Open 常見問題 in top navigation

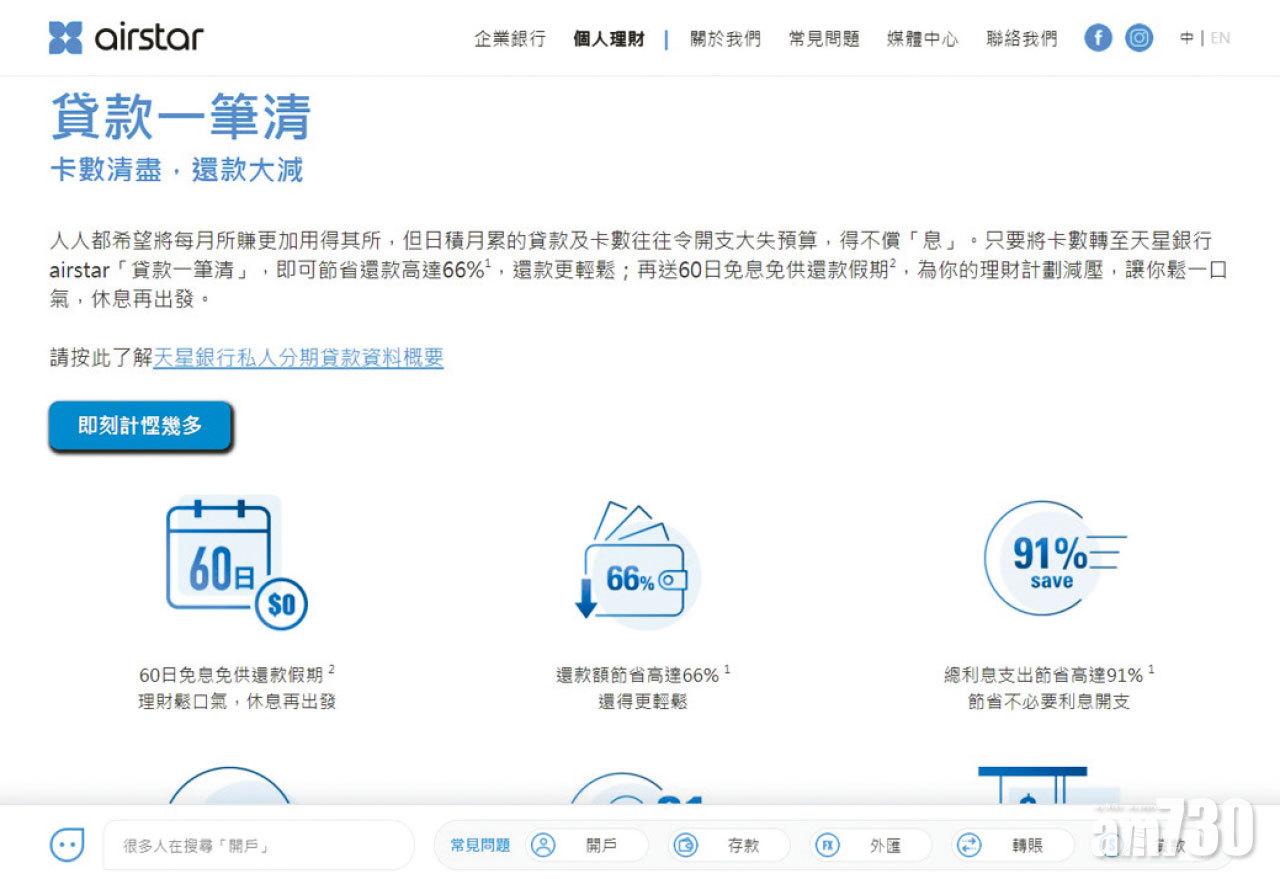tap(823, 39)
